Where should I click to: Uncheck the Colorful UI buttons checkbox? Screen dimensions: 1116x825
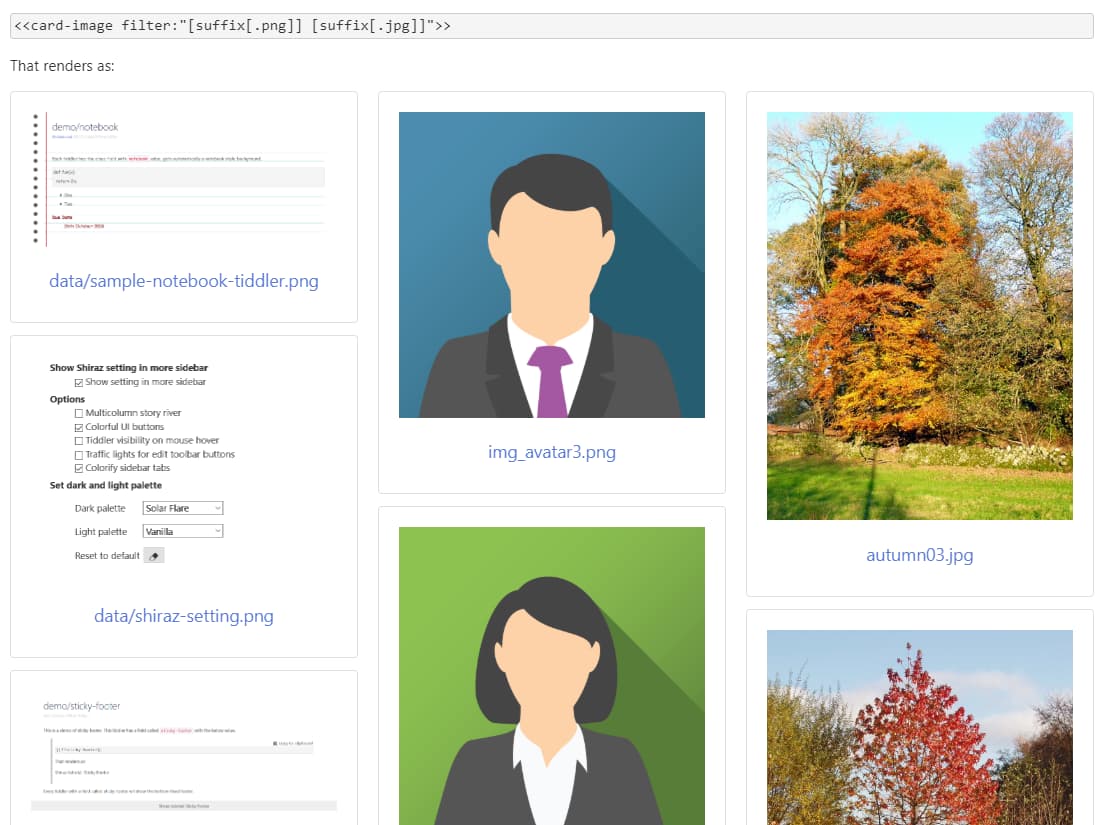pyautogui.click(x=79, y=427)
